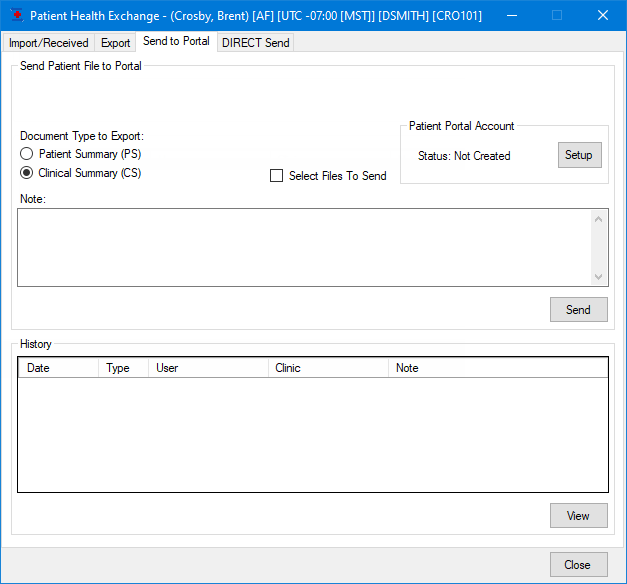Sort history by Clinic column header

[x=328, y=368]
